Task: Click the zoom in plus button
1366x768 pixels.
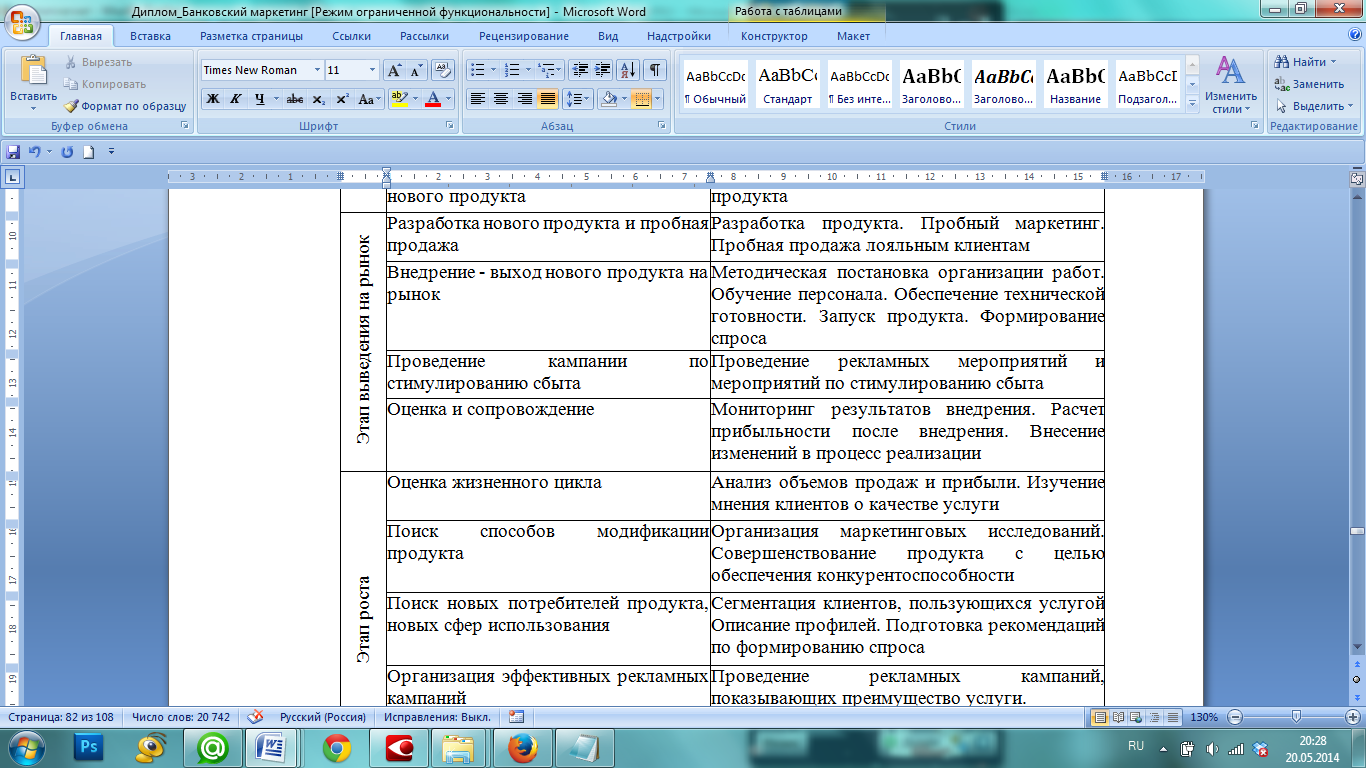Action: 1353,717
